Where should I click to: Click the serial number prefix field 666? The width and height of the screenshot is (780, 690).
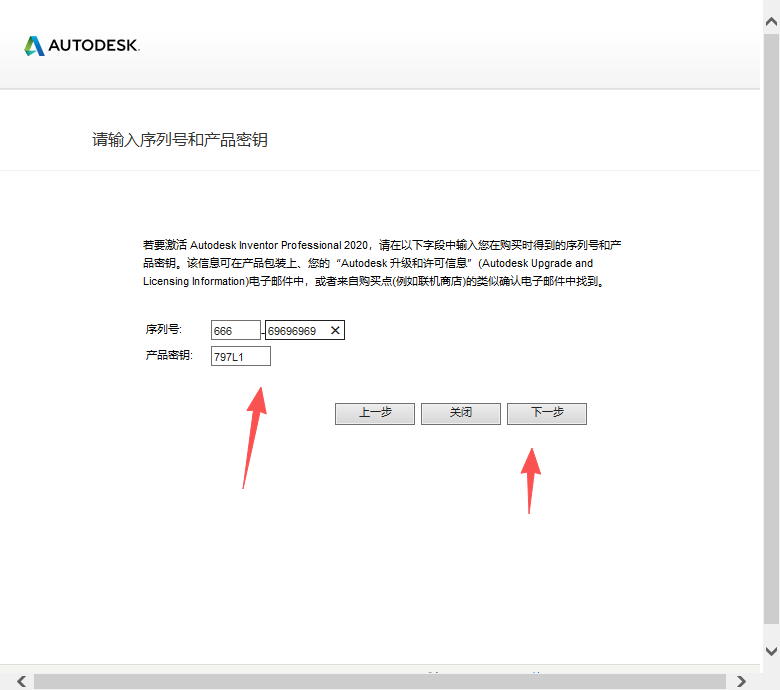(x=236, y=330)
